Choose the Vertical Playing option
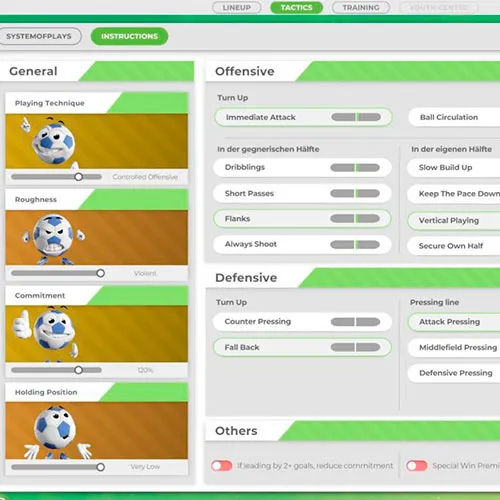500x500 pixels. (x=454, y=221)
